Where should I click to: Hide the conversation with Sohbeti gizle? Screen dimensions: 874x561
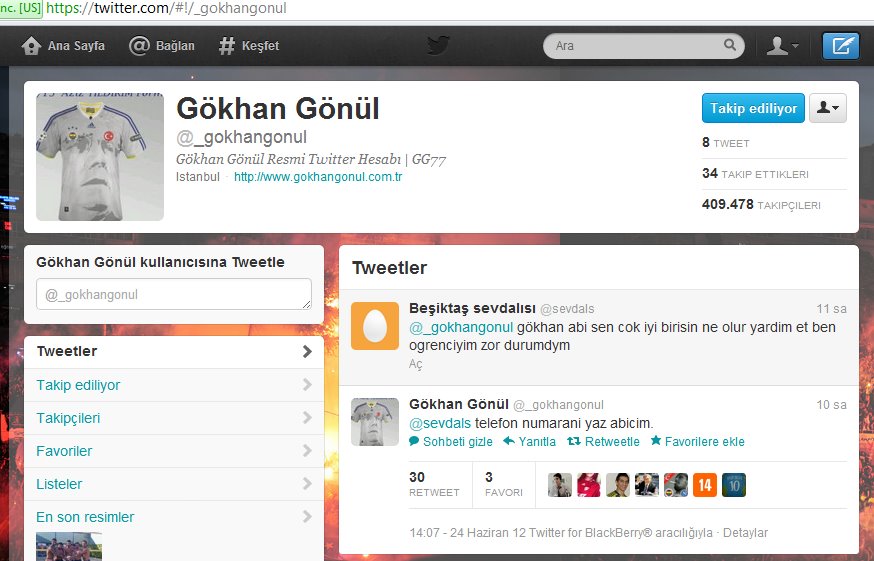451,442
